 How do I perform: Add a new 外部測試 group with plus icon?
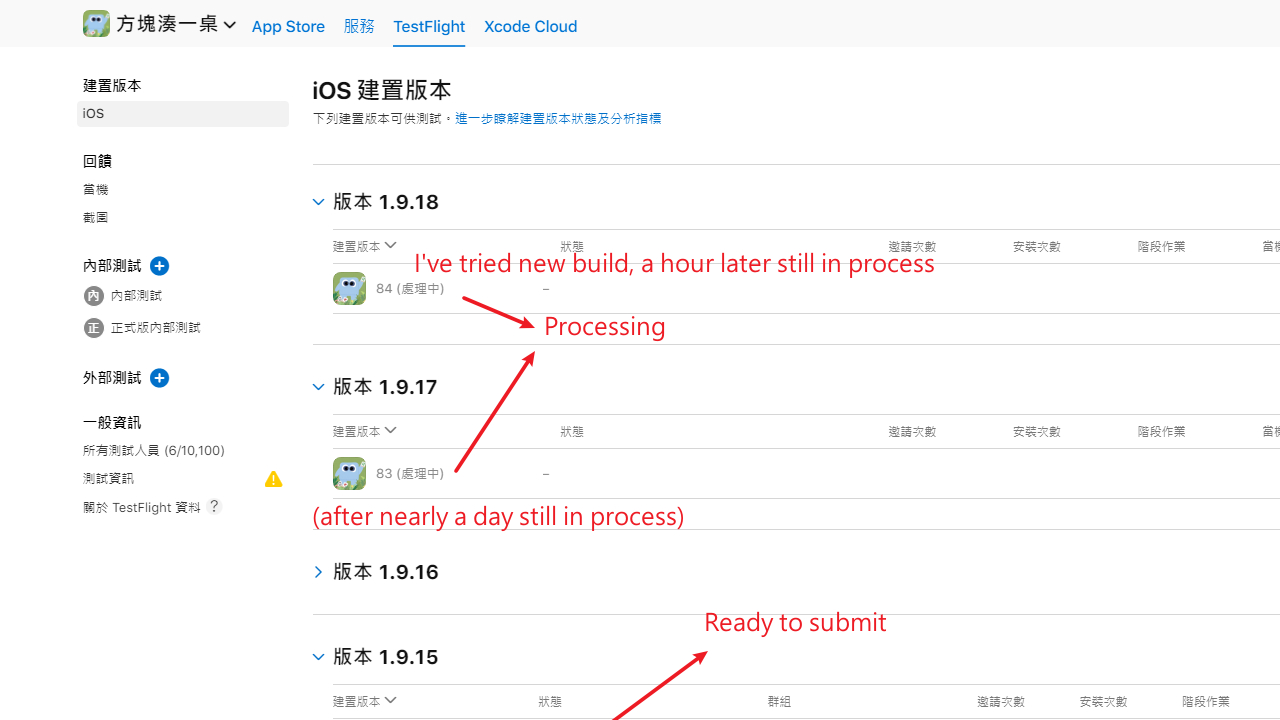pos(159,378)
